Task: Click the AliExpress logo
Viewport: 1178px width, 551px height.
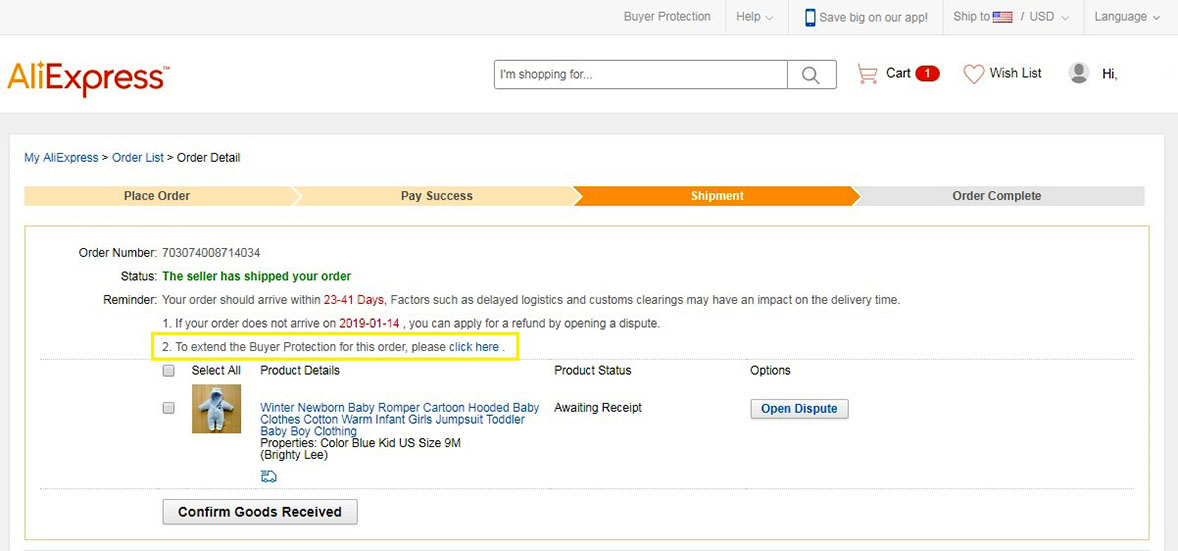Action: pyautogui.click(x=88, y=79)
